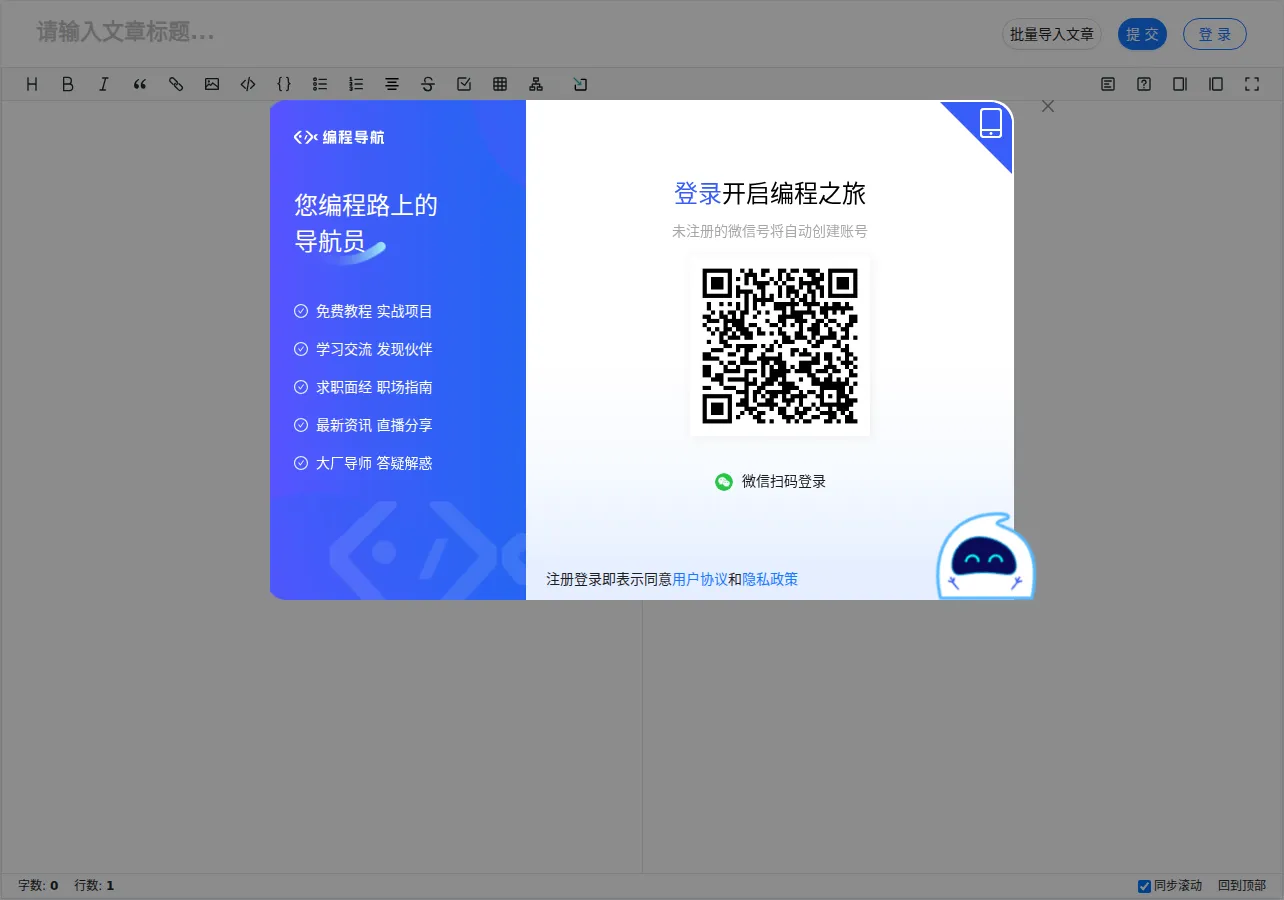Insert a hyperlink with the link icon

[x=176, y=84]
